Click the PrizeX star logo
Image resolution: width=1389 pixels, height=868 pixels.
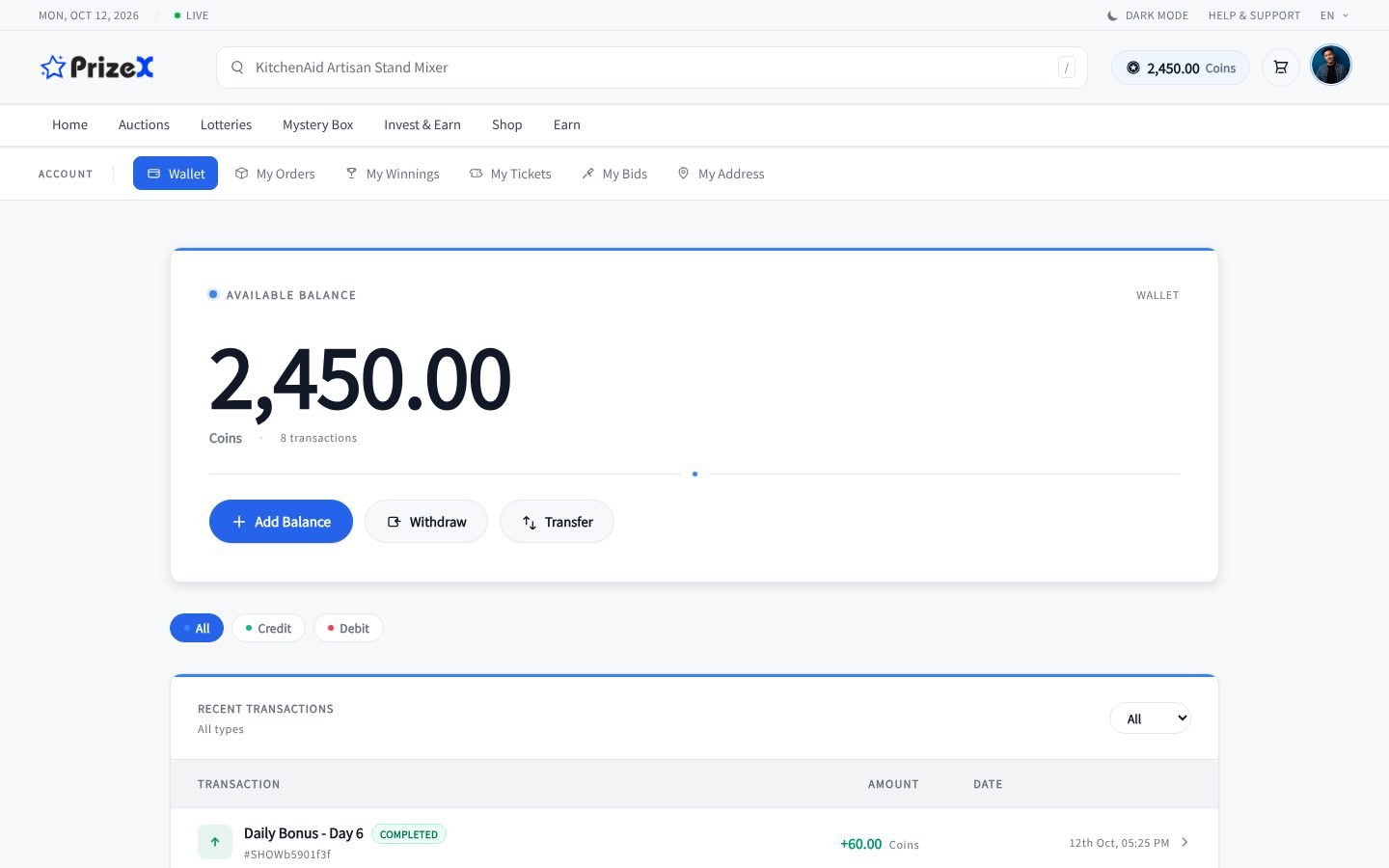pyautogui.click(x=96, y=68)
